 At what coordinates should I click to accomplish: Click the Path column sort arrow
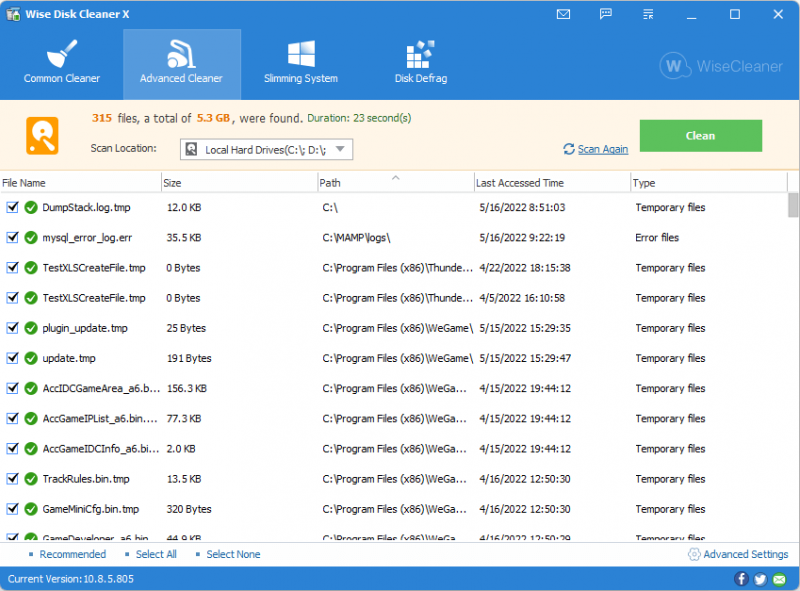click(x=395, y=178)
